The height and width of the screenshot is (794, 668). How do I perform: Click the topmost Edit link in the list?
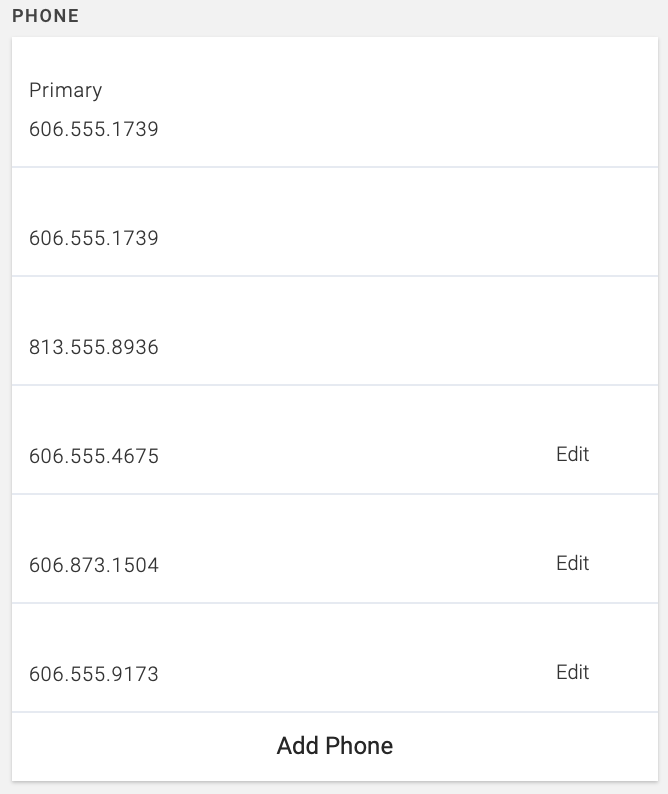tap(572, 455)
